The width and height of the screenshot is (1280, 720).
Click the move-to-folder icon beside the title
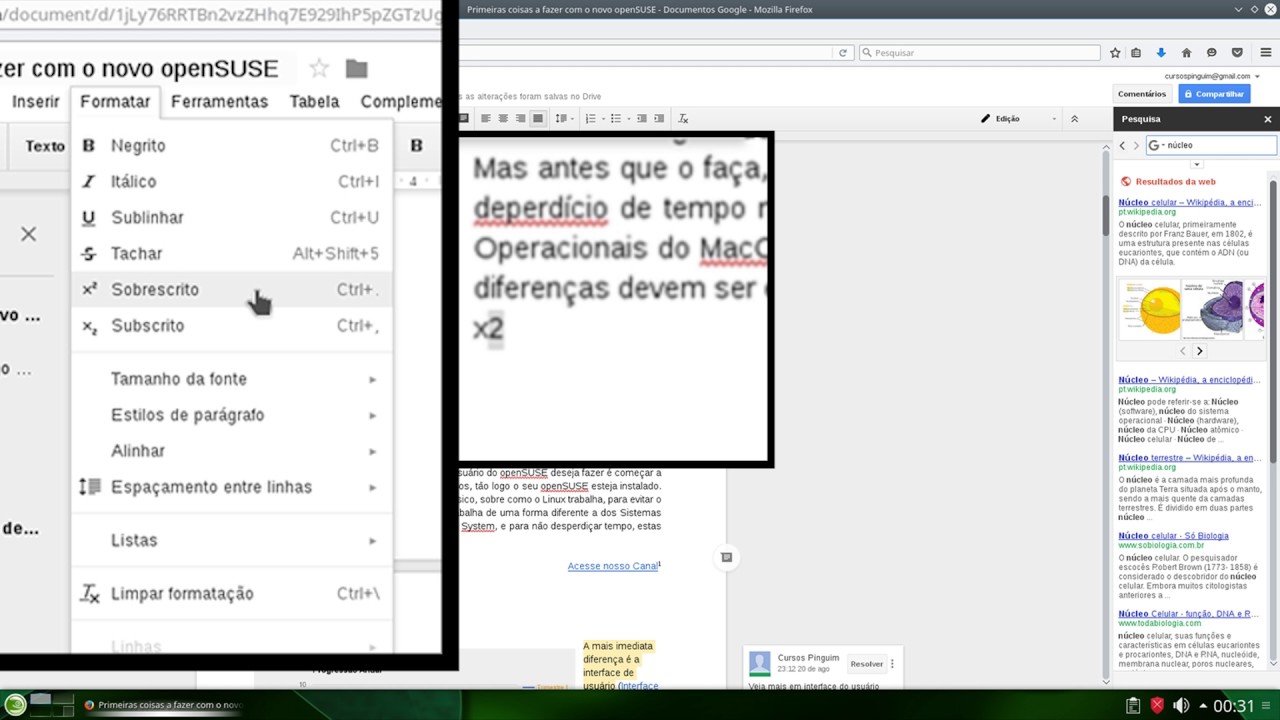coord(356,68)
